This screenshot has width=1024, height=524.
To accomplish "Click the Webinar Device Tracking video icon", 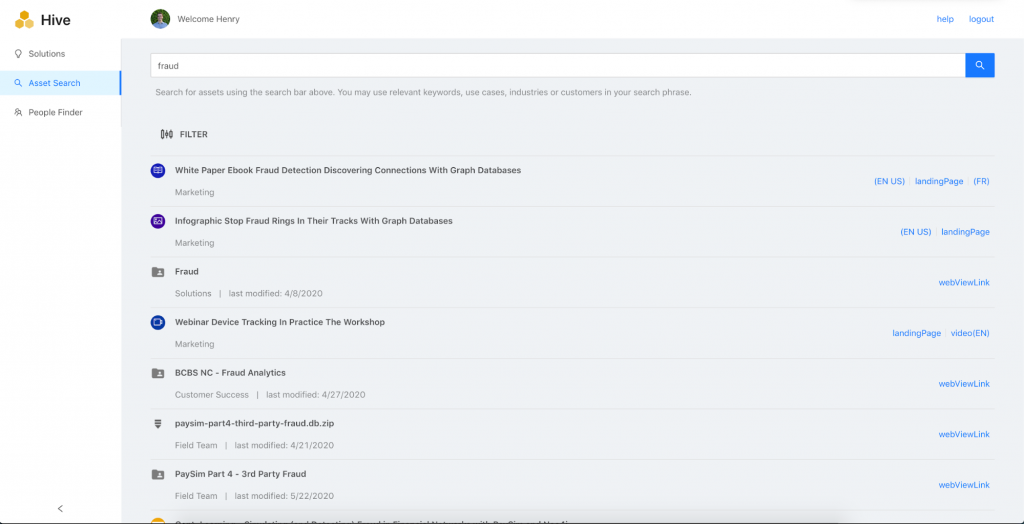I will 158,322.
